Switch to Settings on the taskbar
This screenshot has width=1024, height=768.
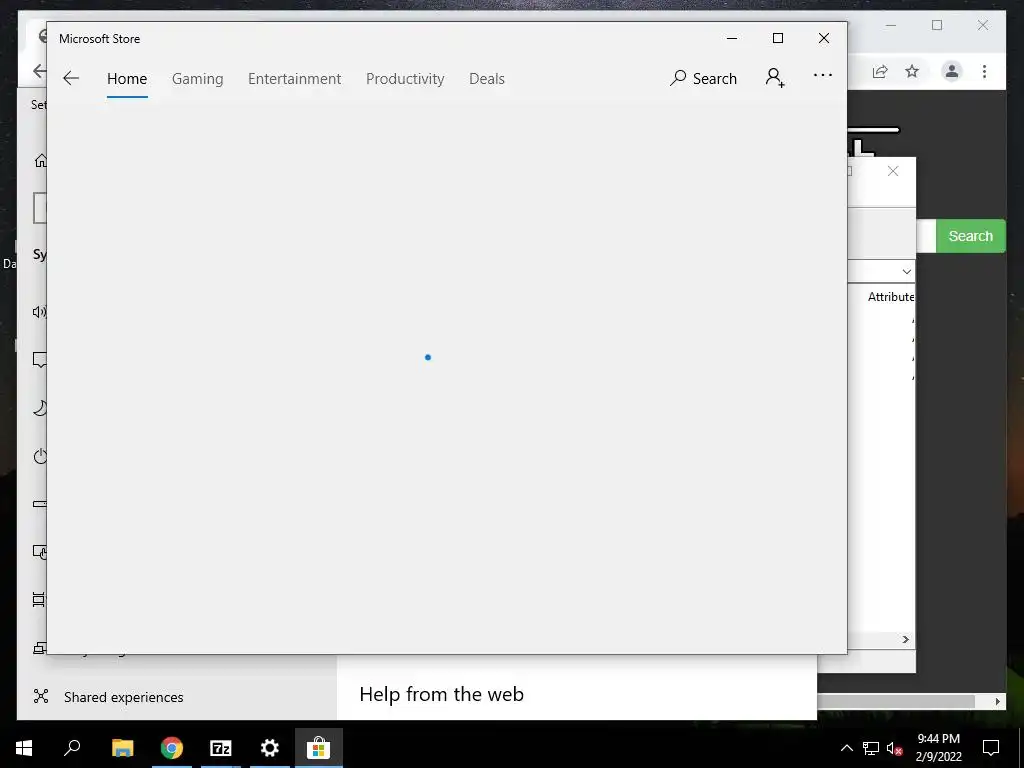(x=270, y=748)
